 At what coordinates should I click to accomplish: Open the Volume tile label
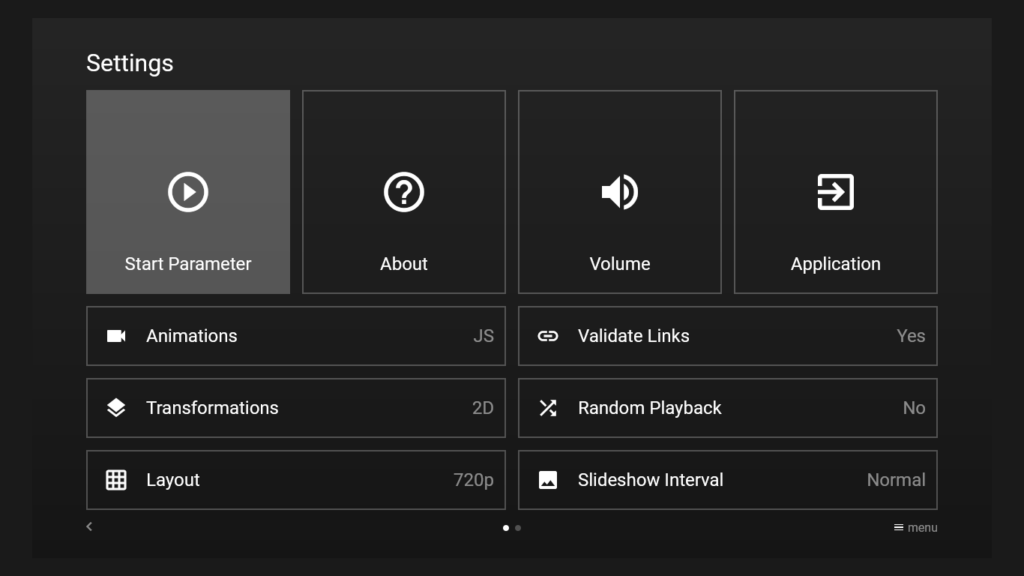click(620, 264)
